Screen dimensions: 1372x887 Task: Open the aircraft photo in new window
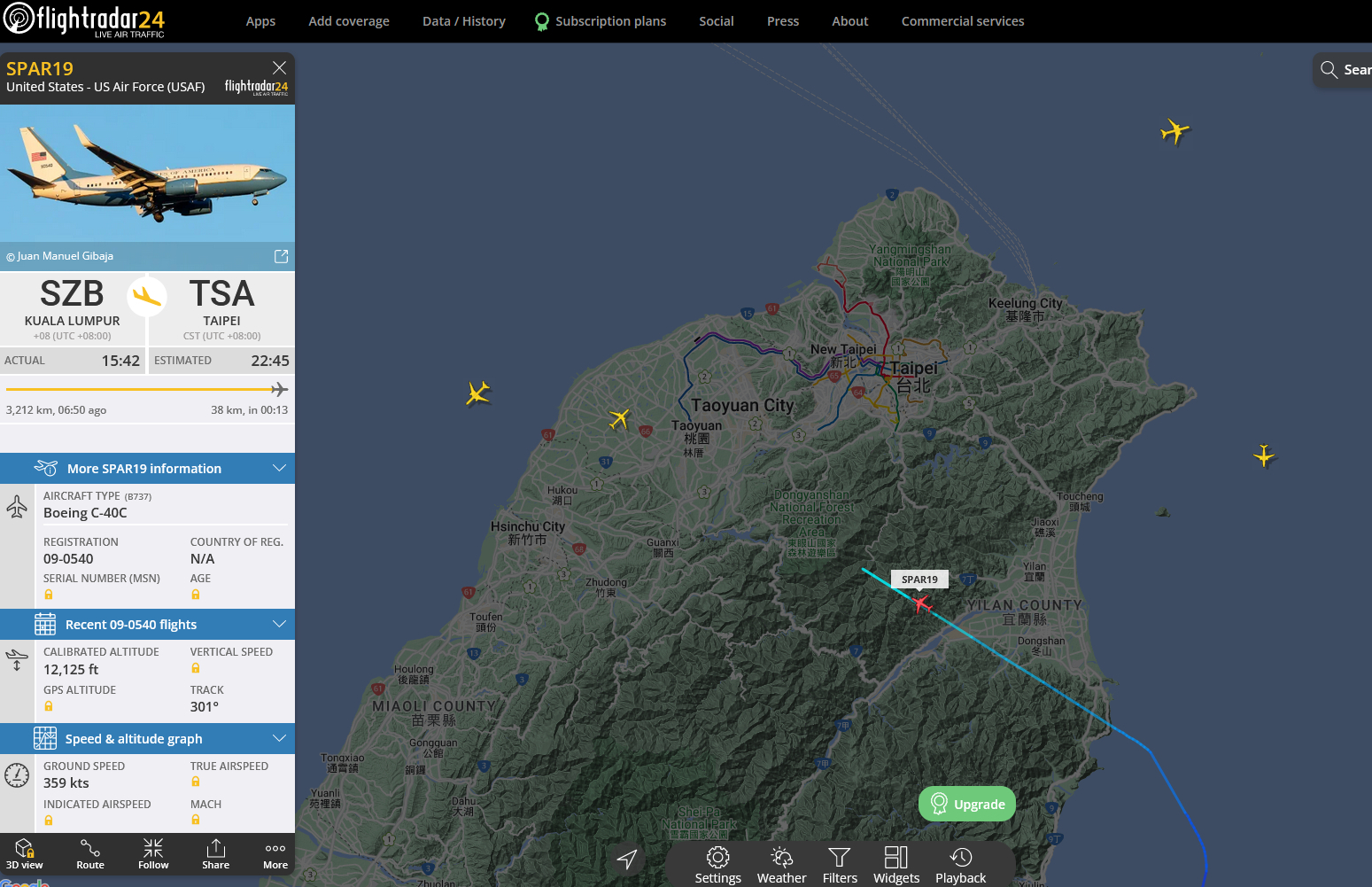click(x=281, y=256)
